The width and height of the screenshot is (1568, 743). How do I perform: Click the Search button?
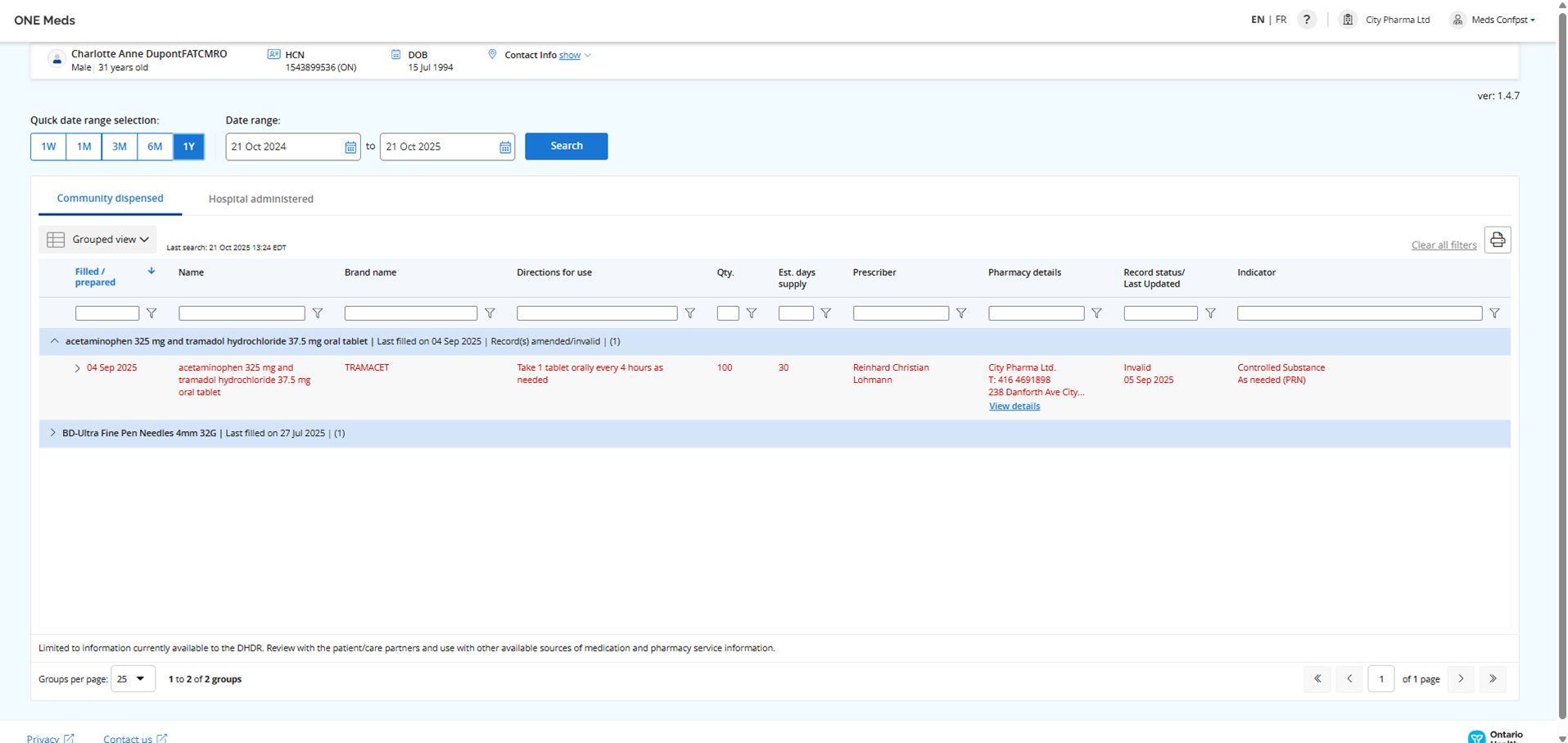click(566, 146)
